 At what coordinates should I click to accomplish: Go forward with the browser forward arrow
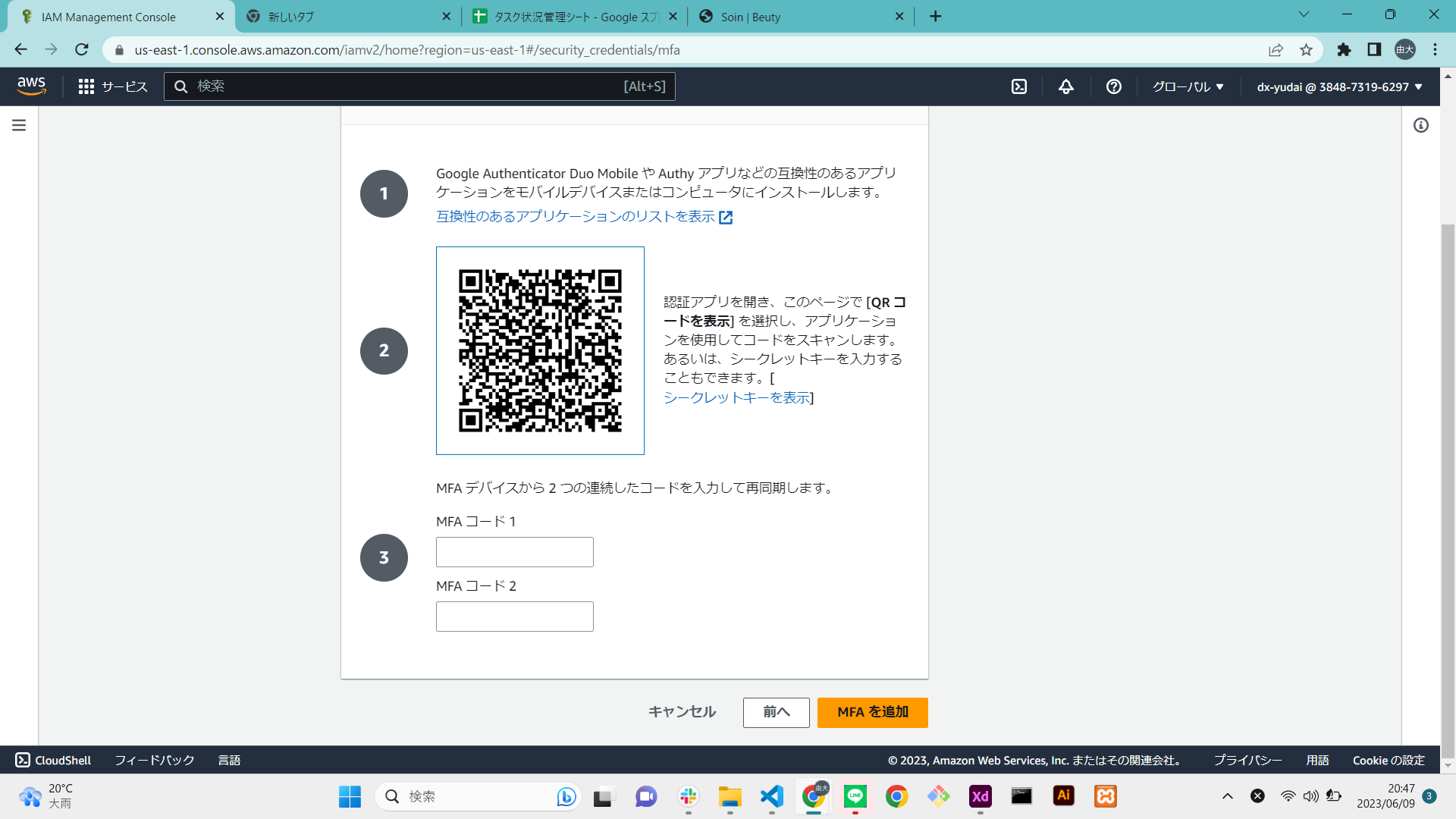pos(52,50)
